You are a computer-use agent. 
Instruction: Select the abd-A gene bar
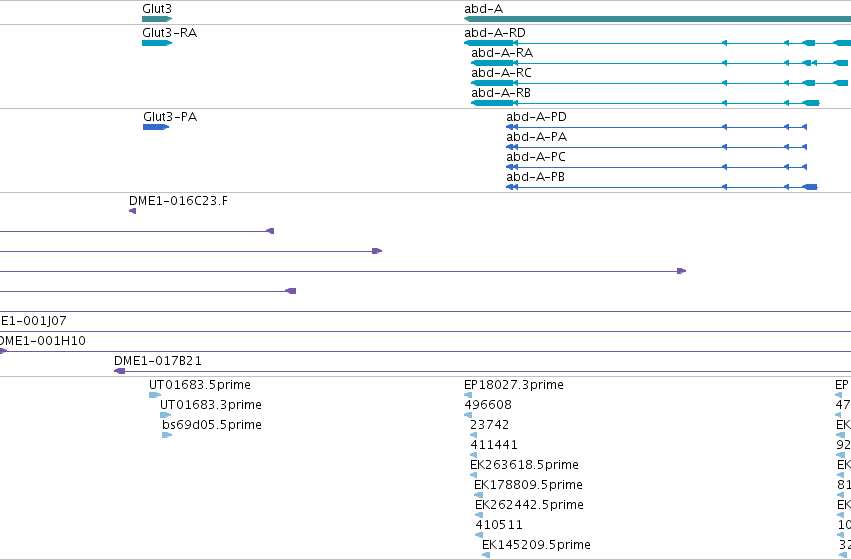click(x=657, y=19)
